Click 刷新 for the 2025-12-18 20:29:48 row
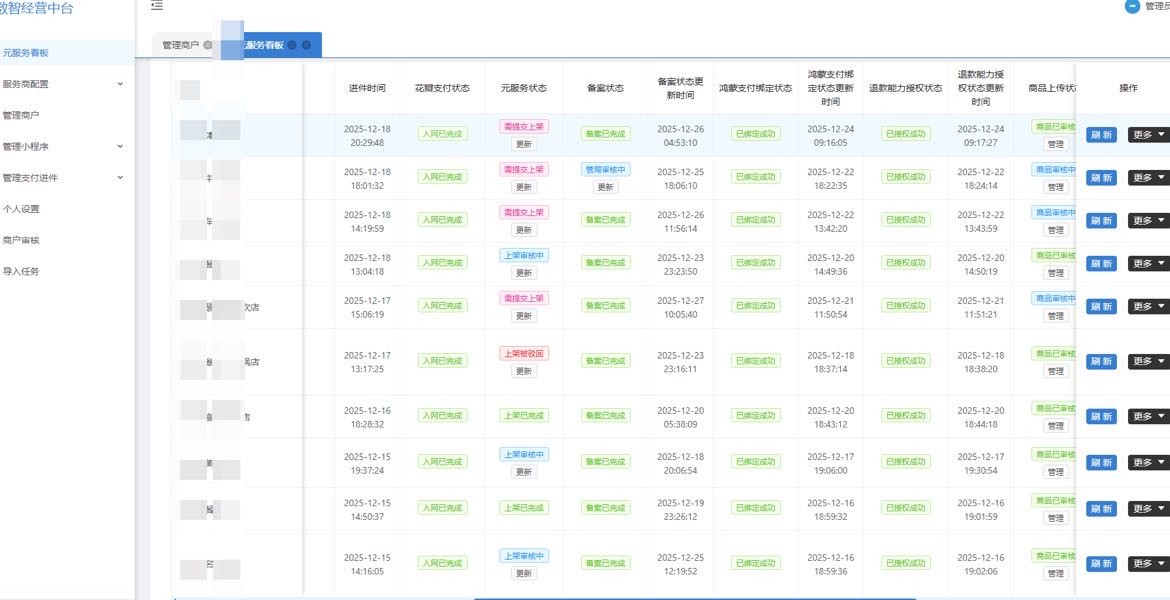The image size is (1170, 600). 1101,134
